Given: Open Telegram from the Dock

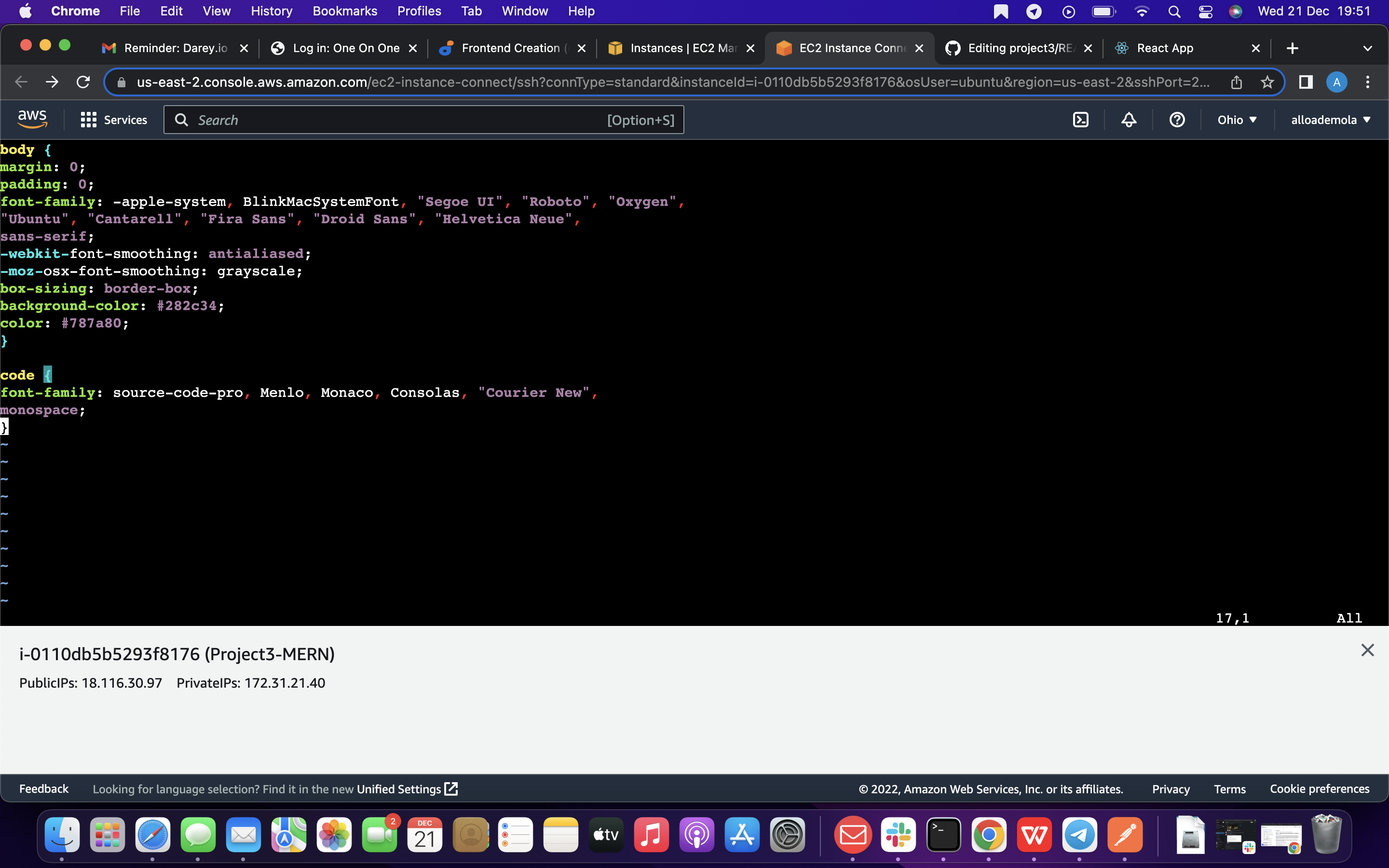Looking at the screenshot, I should coord(1079,834).
